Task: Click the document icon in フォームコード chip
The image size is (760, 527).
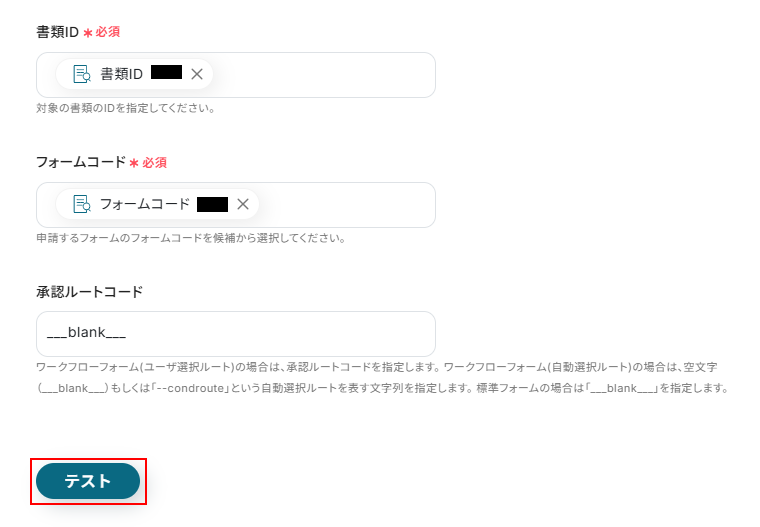Action: coord(81,204)
